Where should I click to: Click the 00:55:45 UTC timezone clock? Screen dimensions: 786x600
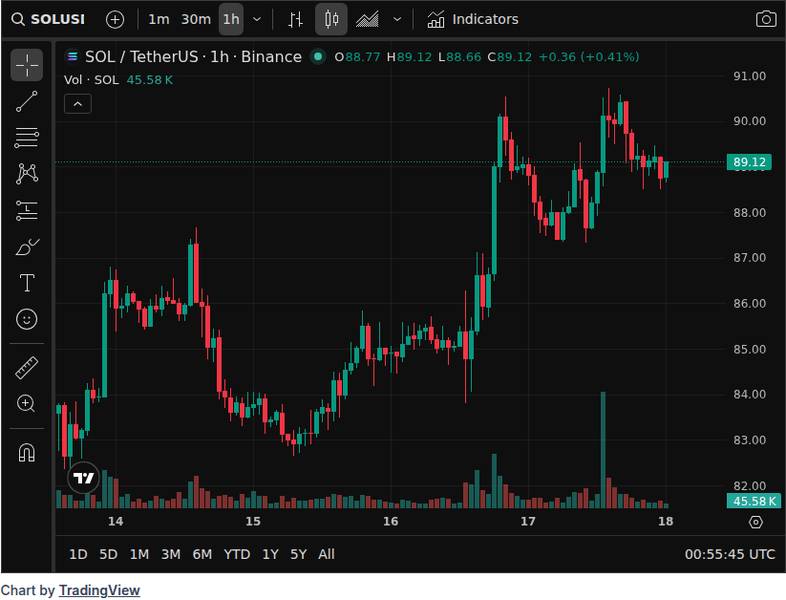point(730,554)
